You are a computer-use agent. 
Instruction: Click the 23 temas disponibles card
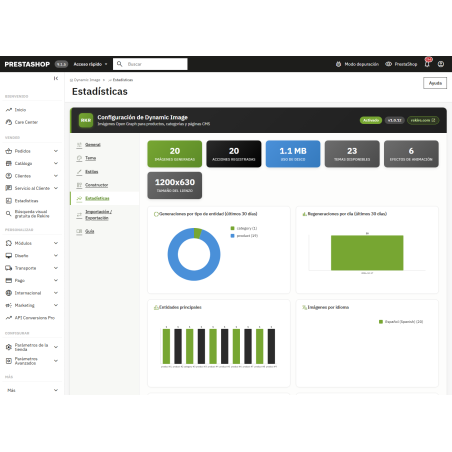tap(352, 154)
